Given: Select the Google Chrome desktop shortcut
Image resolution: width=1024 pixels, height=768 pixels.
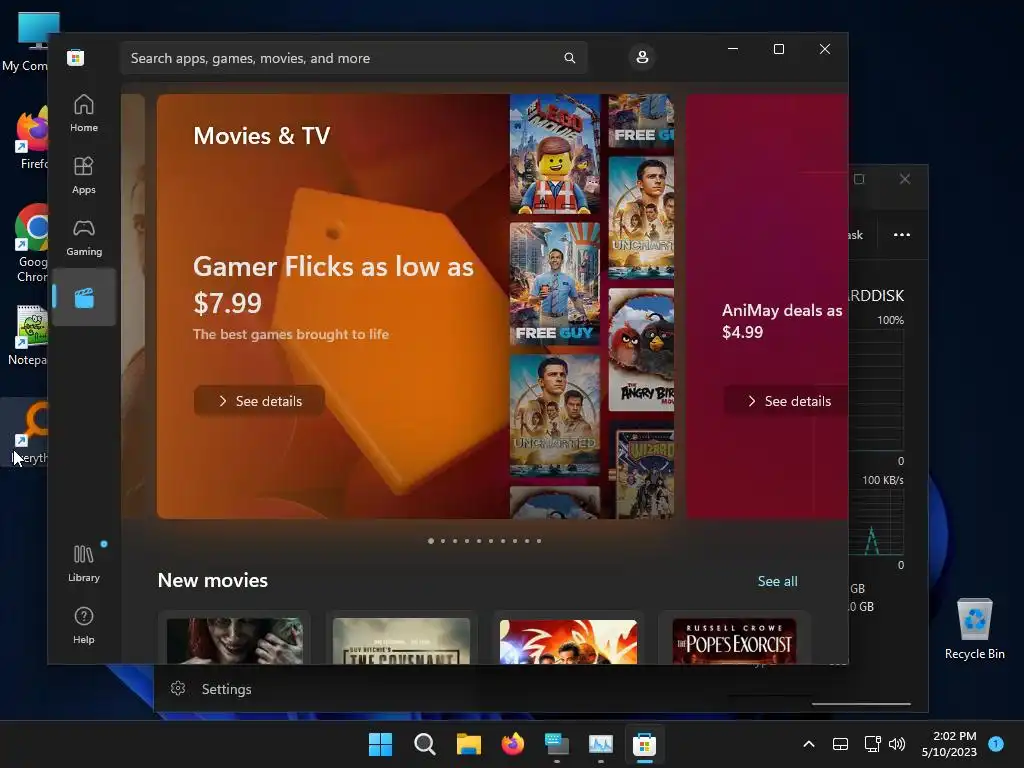Looking at the screenshot, I should click(x=32, y=243).
